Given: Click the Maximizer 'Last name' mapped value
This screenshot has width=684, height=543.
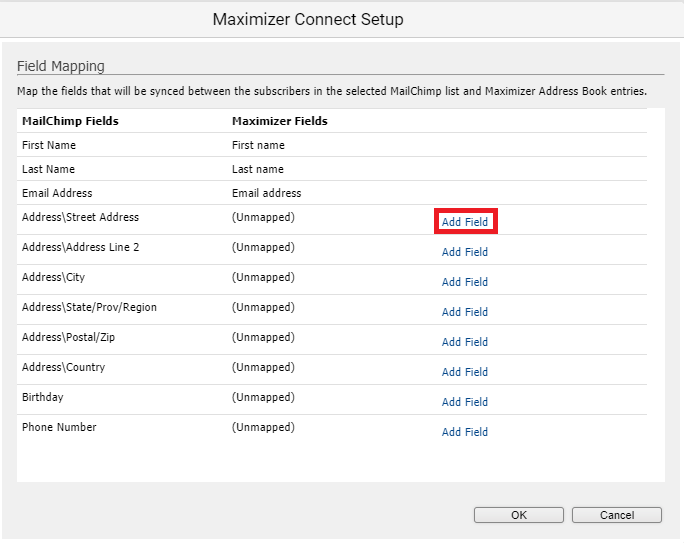Looking at the screenshot, I should coord(258,169).
